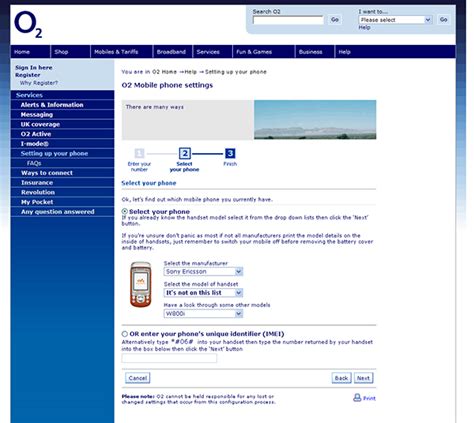Open I-mode in sidebar
The image size is (474, 423).
(x=62, y=144)
